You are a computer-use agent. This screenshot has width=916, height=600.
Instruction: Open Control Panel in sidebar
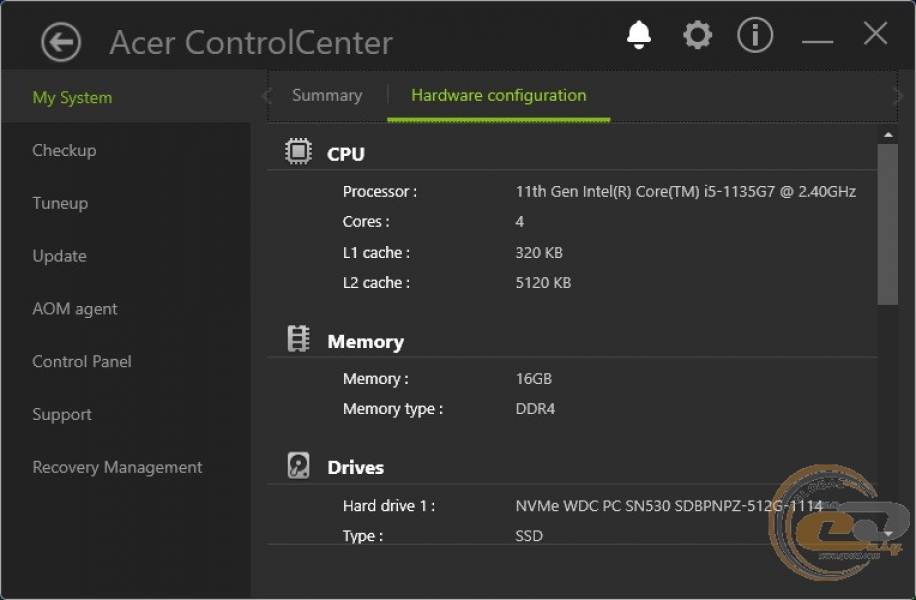[x=82, y=362]
